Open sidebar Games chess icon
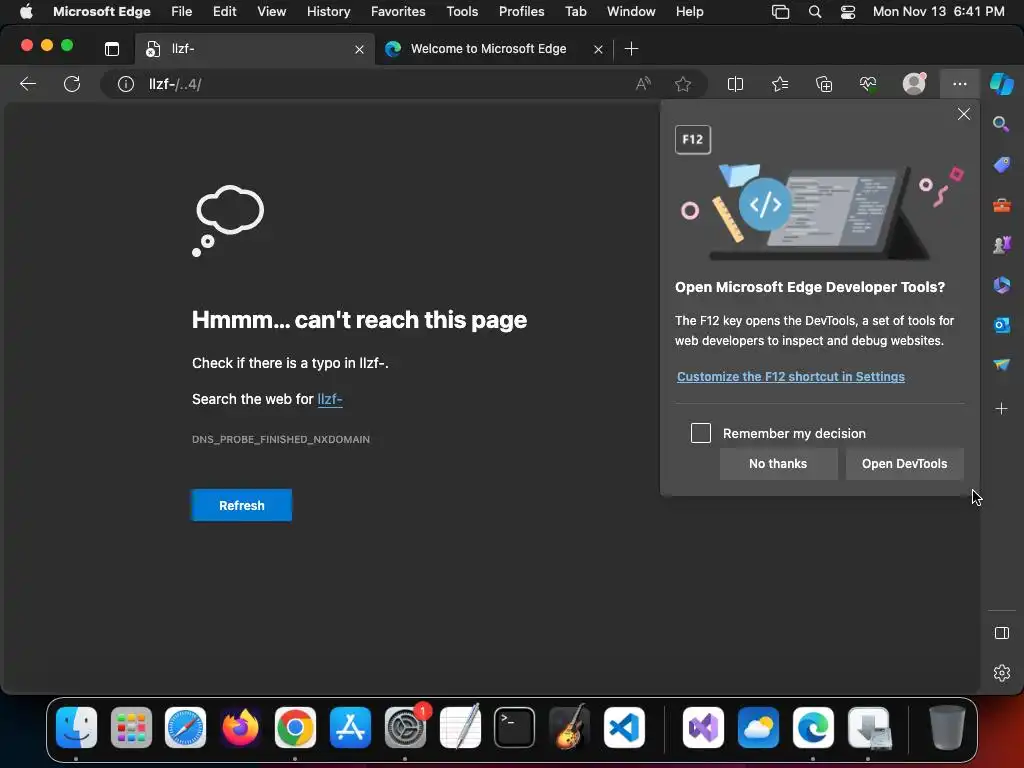 1002,245
